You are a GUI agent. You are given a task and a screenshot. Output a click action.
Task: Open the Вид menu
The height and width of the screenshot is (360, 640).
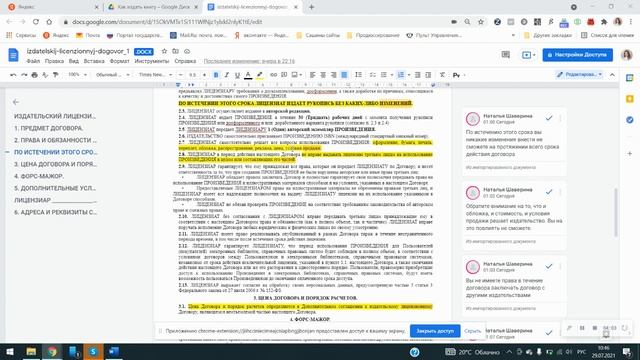(73, 61)
